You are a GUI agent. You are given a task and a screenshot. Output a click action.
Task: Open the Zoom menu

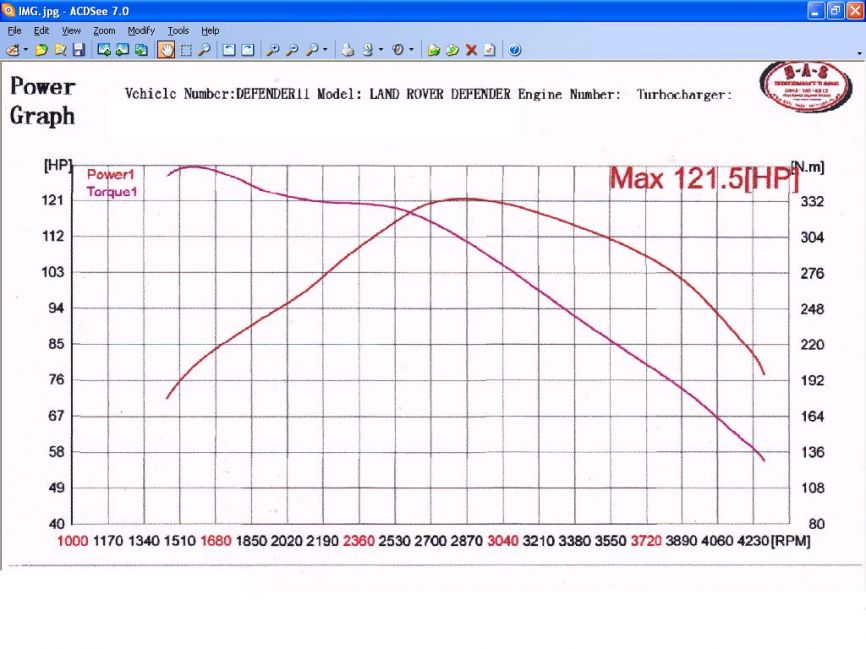point(104,31)
